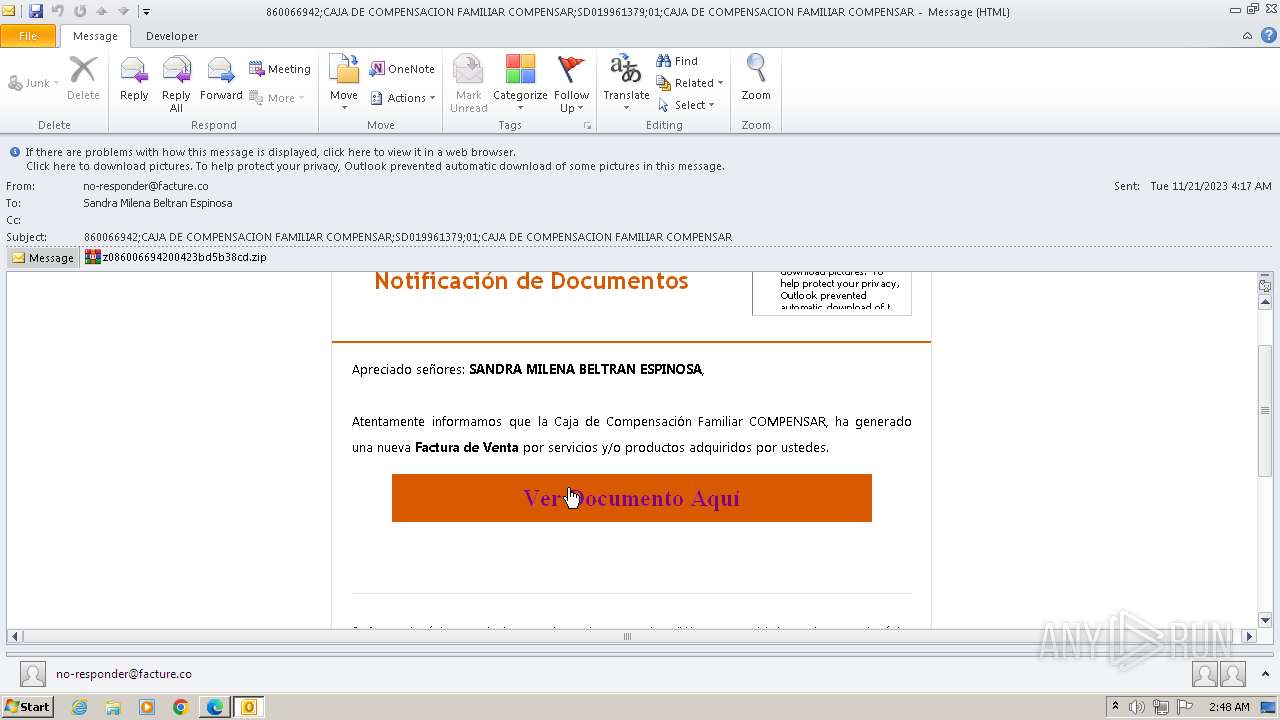Image resolution: width=1280 pixels, height=720 pixels.
Task: Click the Reply icon in ribbon
Action: 134,80
